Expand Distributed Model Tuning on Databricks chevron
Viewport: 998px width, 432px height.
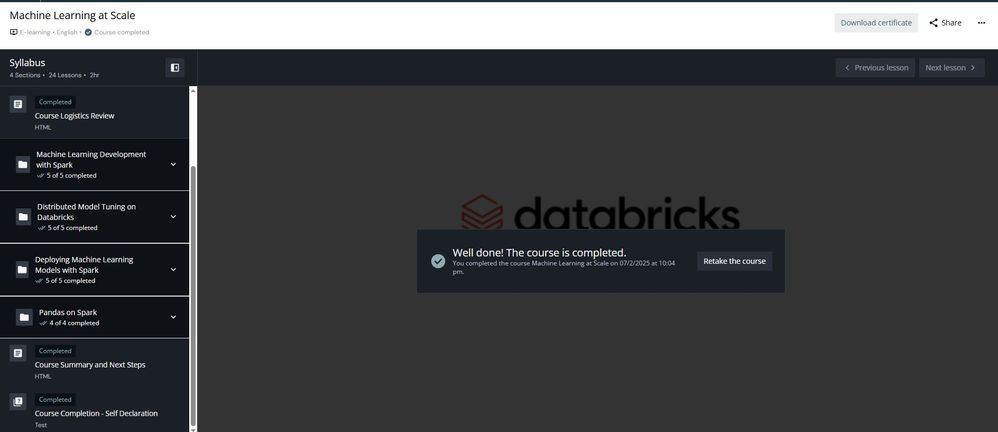[173, 216]
